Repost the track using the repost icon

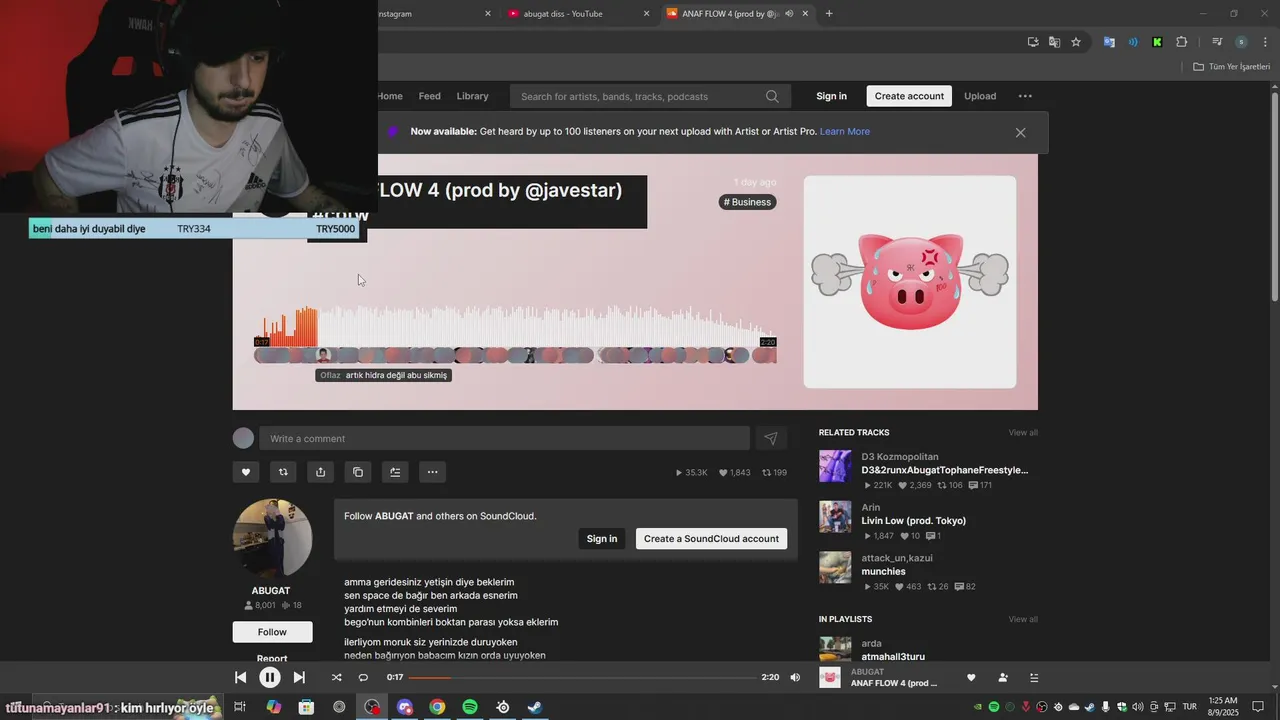(283, 472)
